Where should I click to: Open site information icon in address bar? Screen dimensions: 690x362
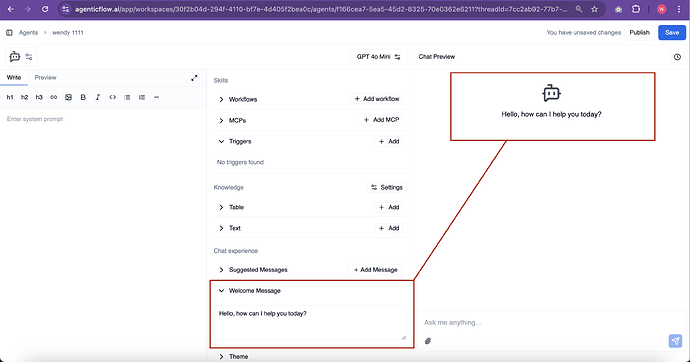click(x=65, y=9)
